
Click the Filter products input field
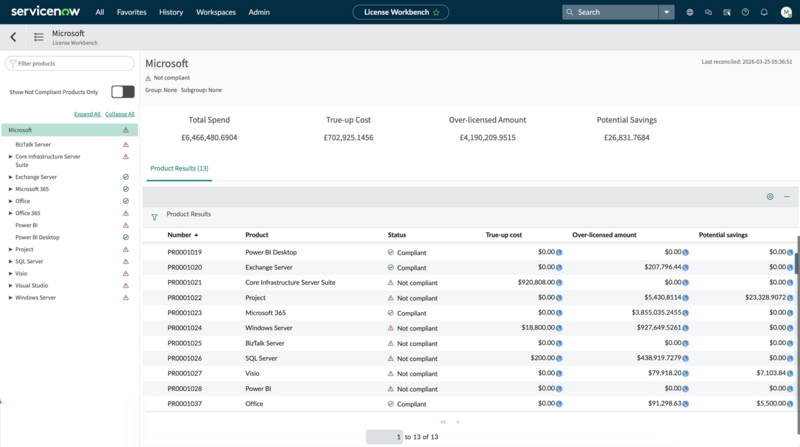(70, 63)
